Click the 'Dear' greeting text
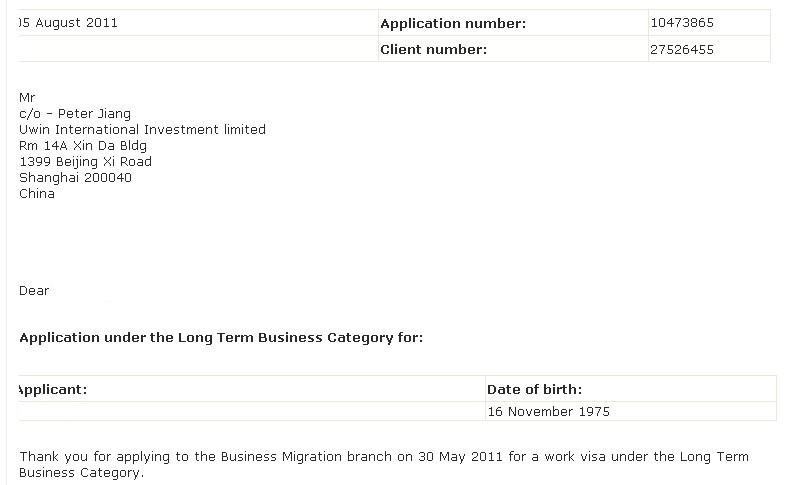The height and width of the screenshot is (485, 802). pos(34,291)
